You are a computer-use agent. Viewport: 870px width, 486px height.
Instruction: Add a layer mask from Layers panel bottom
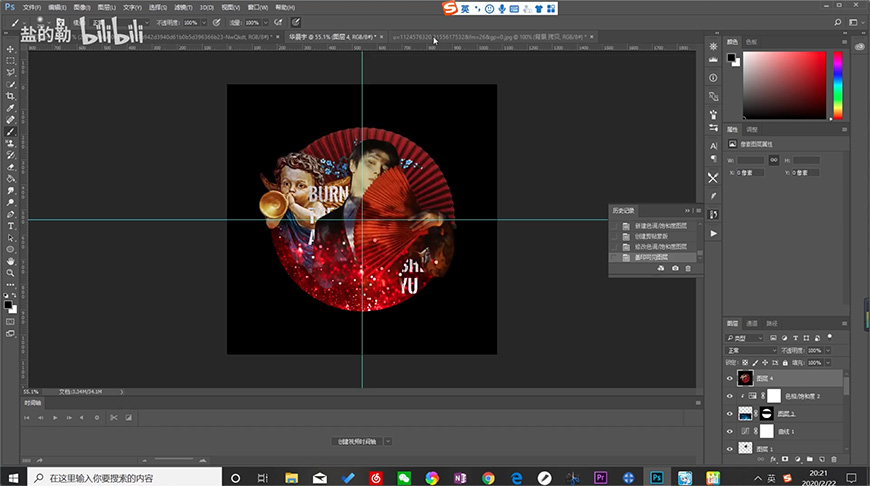(x=785, y=459)
